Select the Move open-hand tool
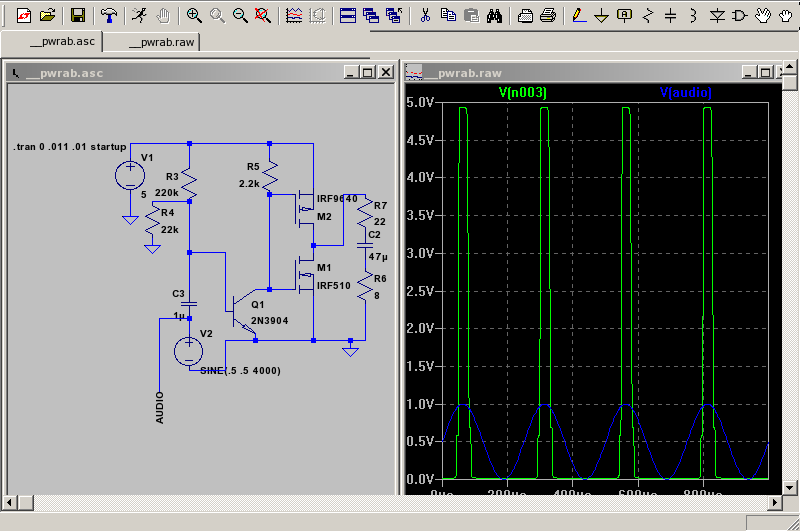The height and width of the screenshot is (531, 800). pos(763,15)
